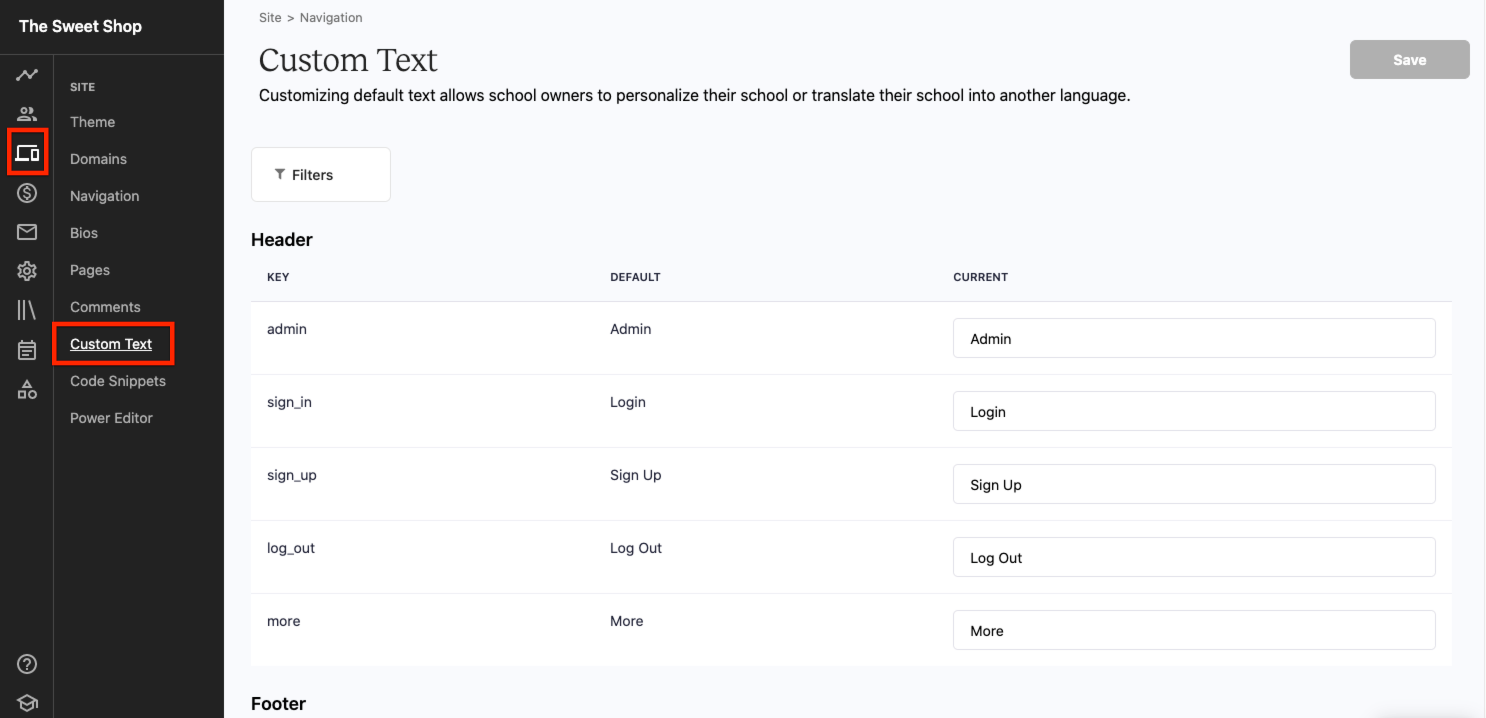Go to Navigation in Site menu
This screenshot has height=718, width=1486.
click(x=105, y=196)
